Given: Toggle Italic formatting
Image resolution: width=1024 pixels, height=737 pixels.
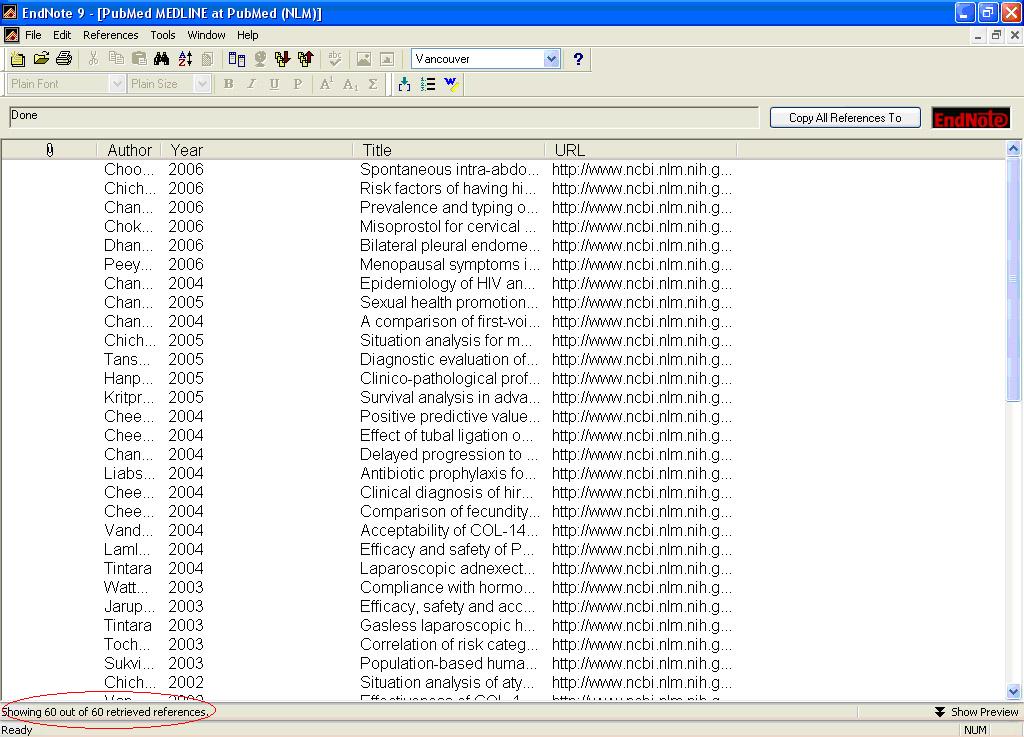Looking at the screenshot, I should tap(251, 84).
